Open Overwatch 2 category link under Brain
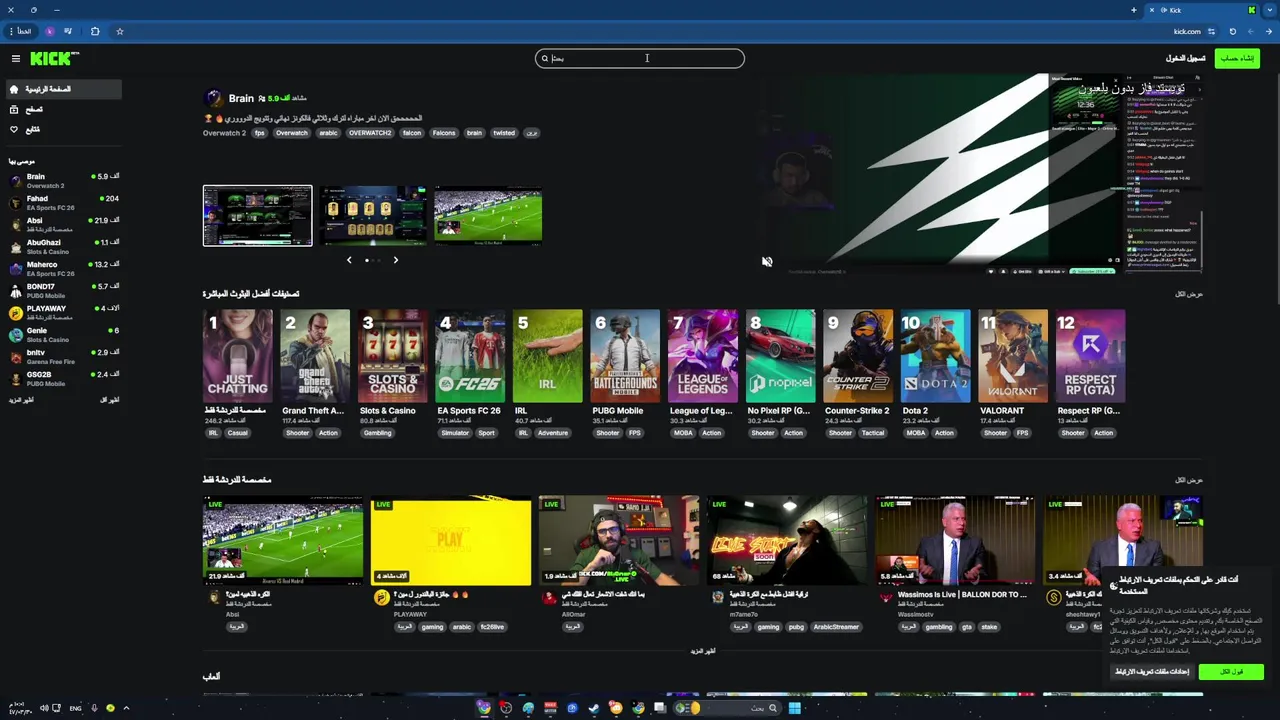Image resolution: width=1280 pixels, height=720 pixels. (224, 133)
